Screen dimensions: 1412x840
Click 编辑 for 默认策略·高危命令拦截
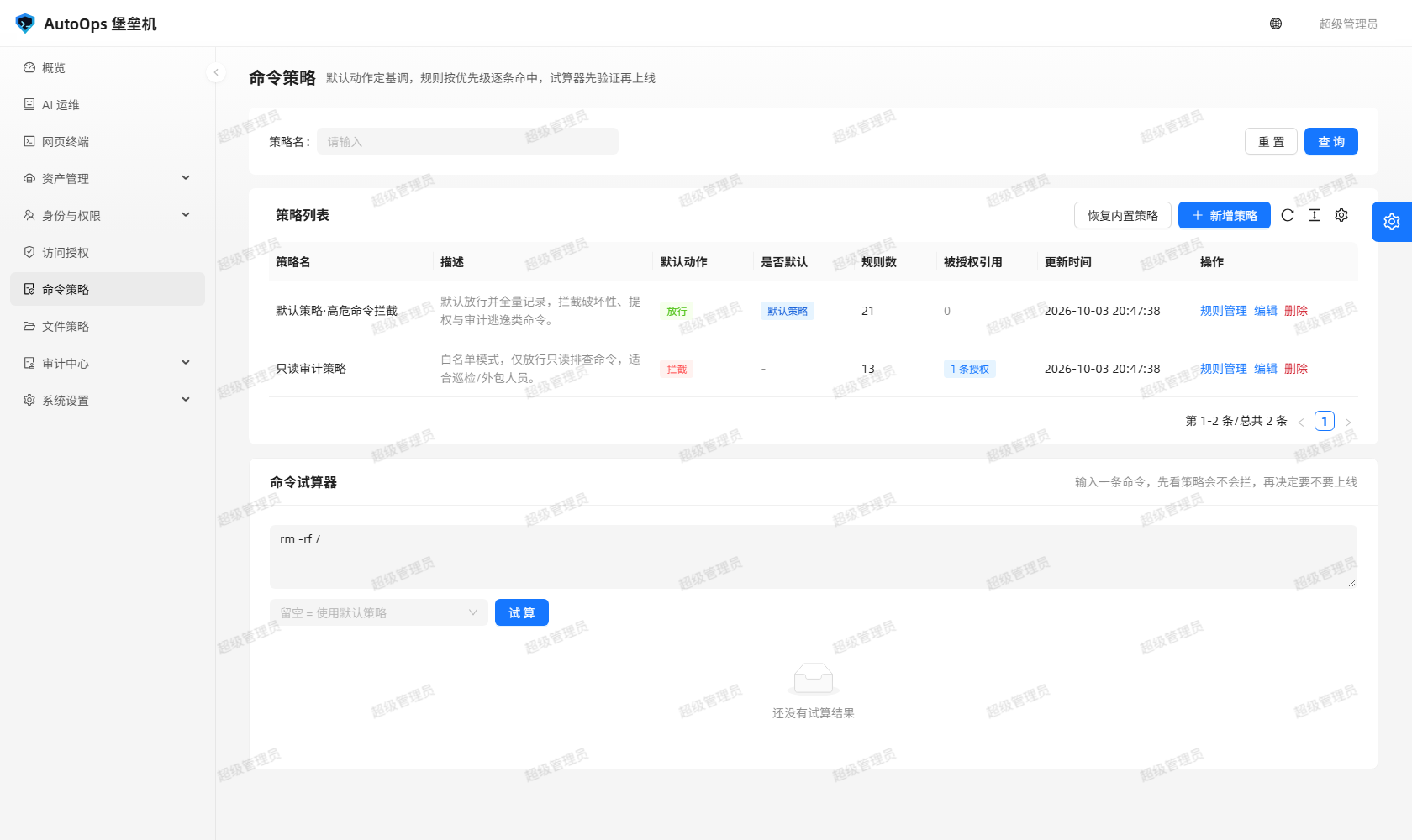point(1266,310)
